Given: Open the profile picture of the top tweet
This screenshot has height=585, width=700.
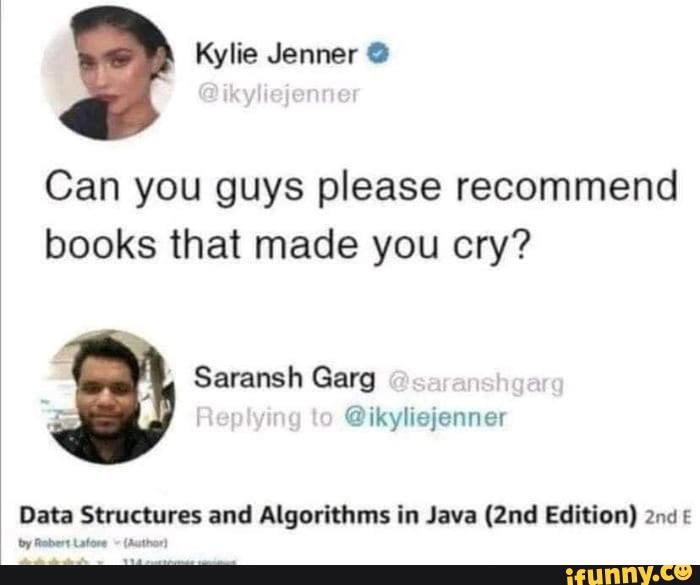Looking at the screenshot, I should pyautogui.click(x=107, y=74).
